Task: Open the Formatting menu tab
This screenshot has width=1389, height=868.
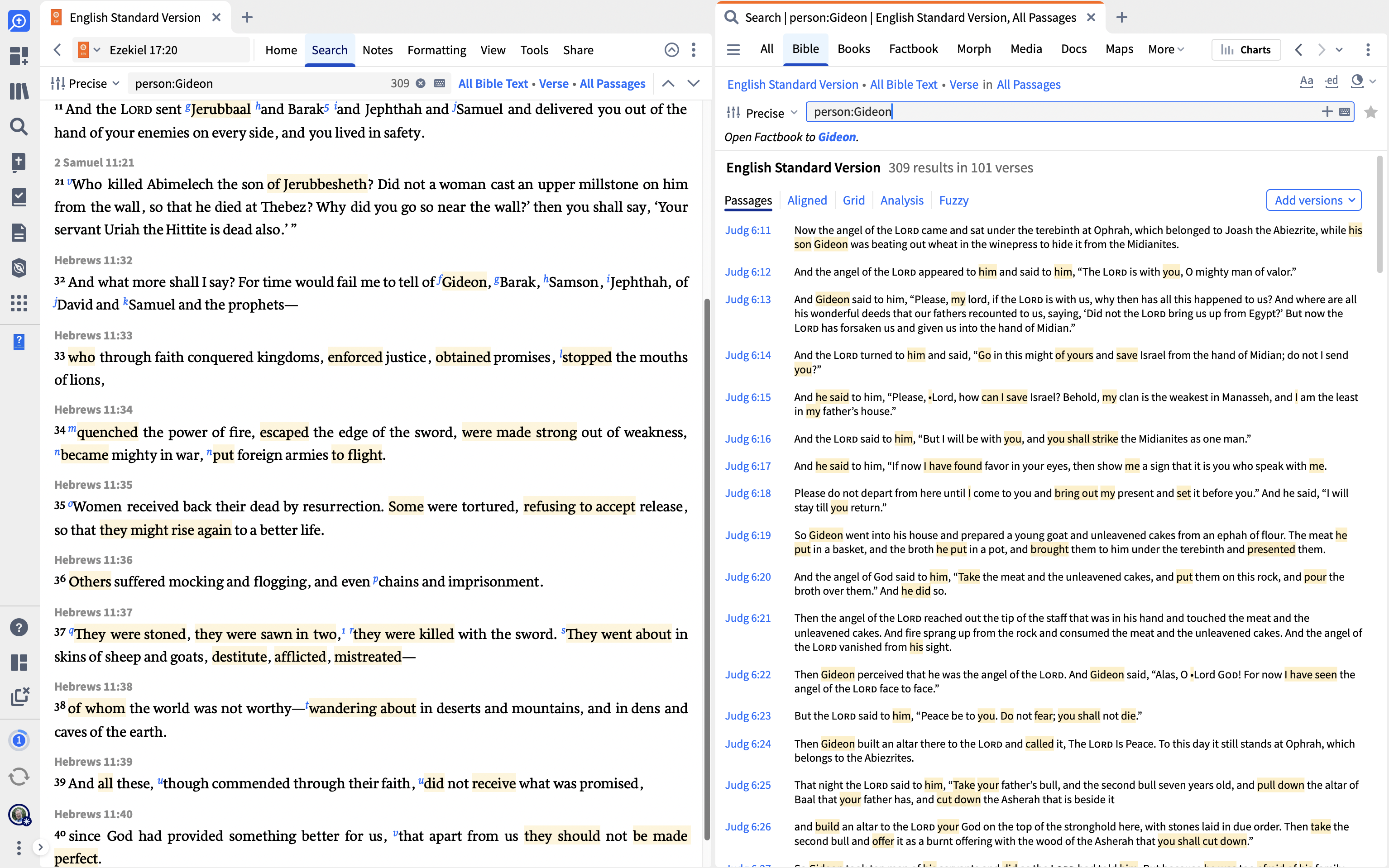Action: (x=436, y=50)
